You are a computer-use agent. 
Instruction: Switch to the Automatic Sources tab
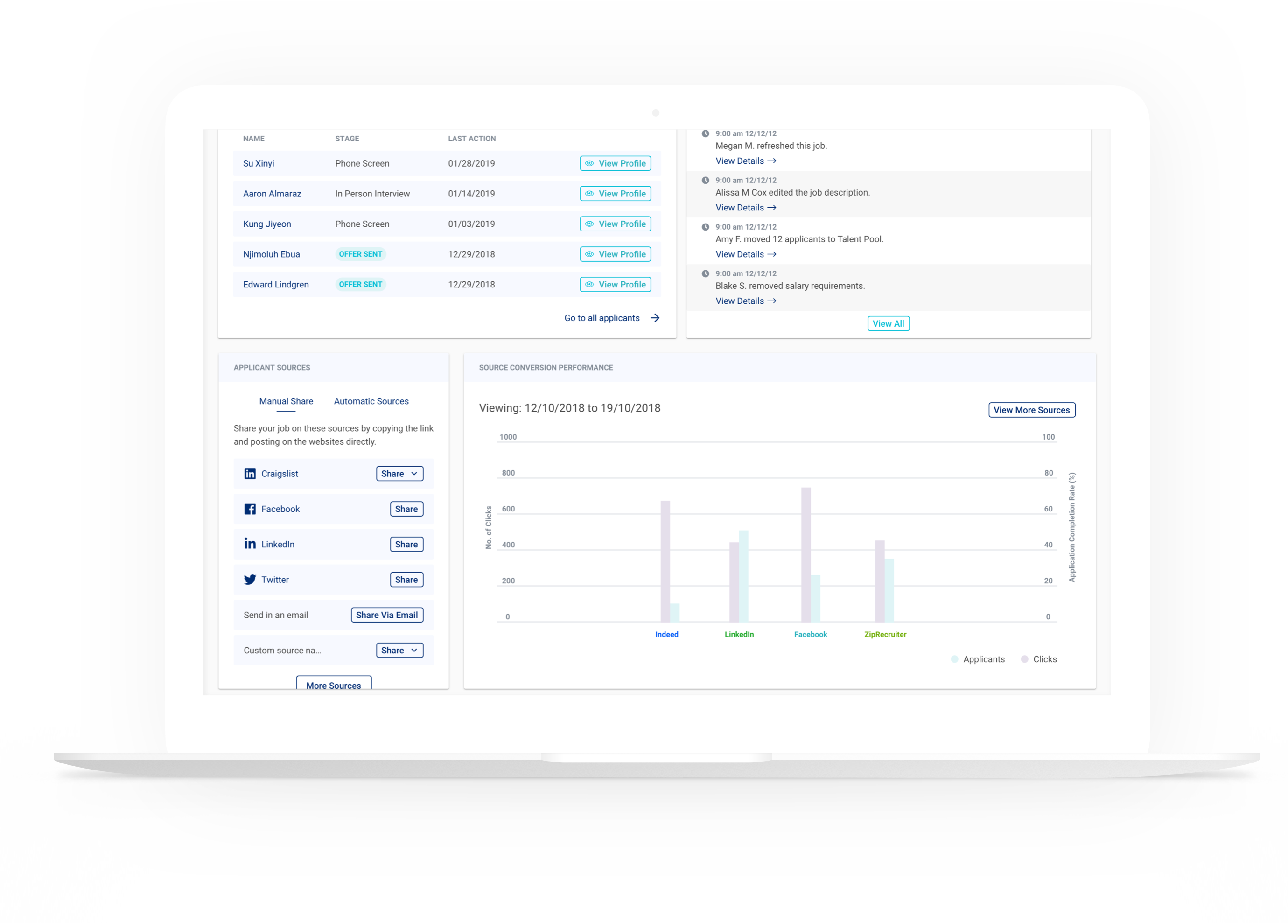371,401
